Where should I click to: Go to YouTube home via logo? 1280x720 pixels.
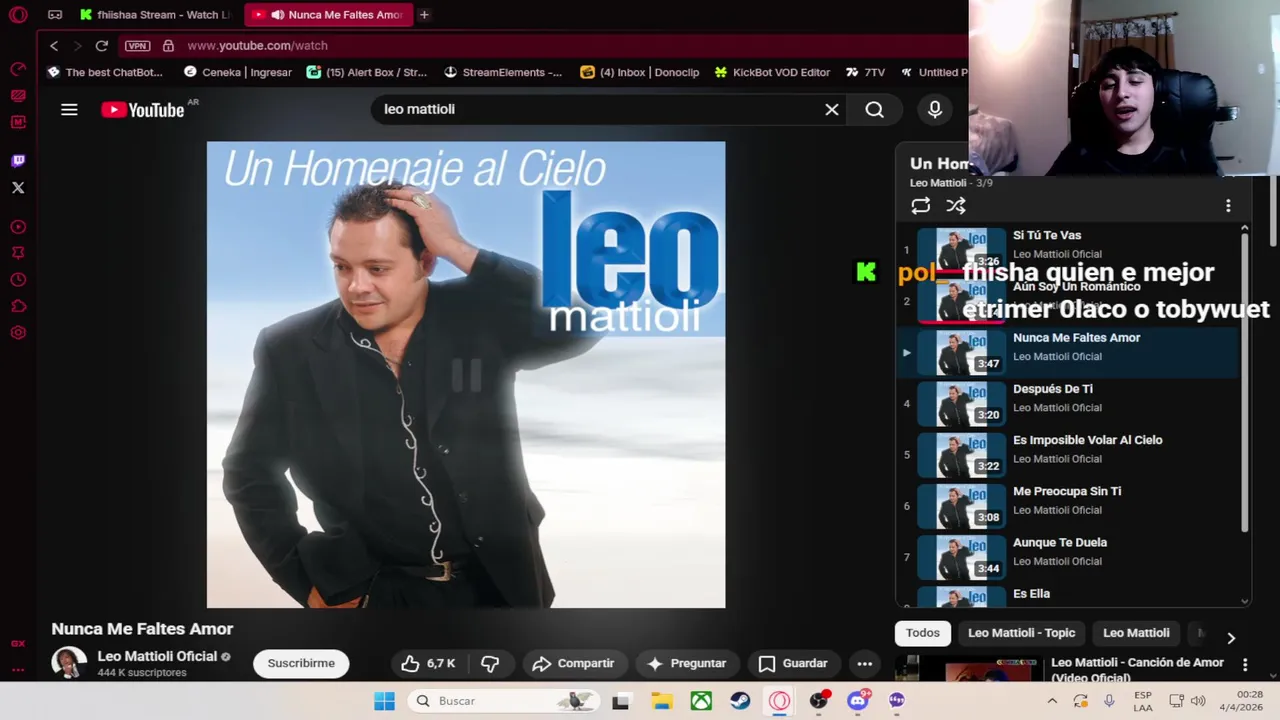click(143, 110)
